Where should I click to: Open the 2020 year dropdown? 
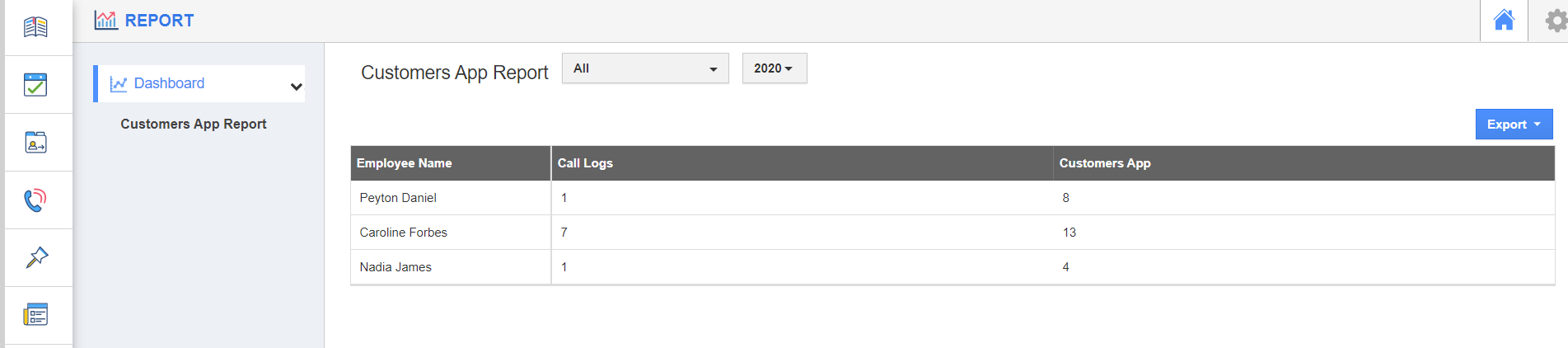[774, 68]
